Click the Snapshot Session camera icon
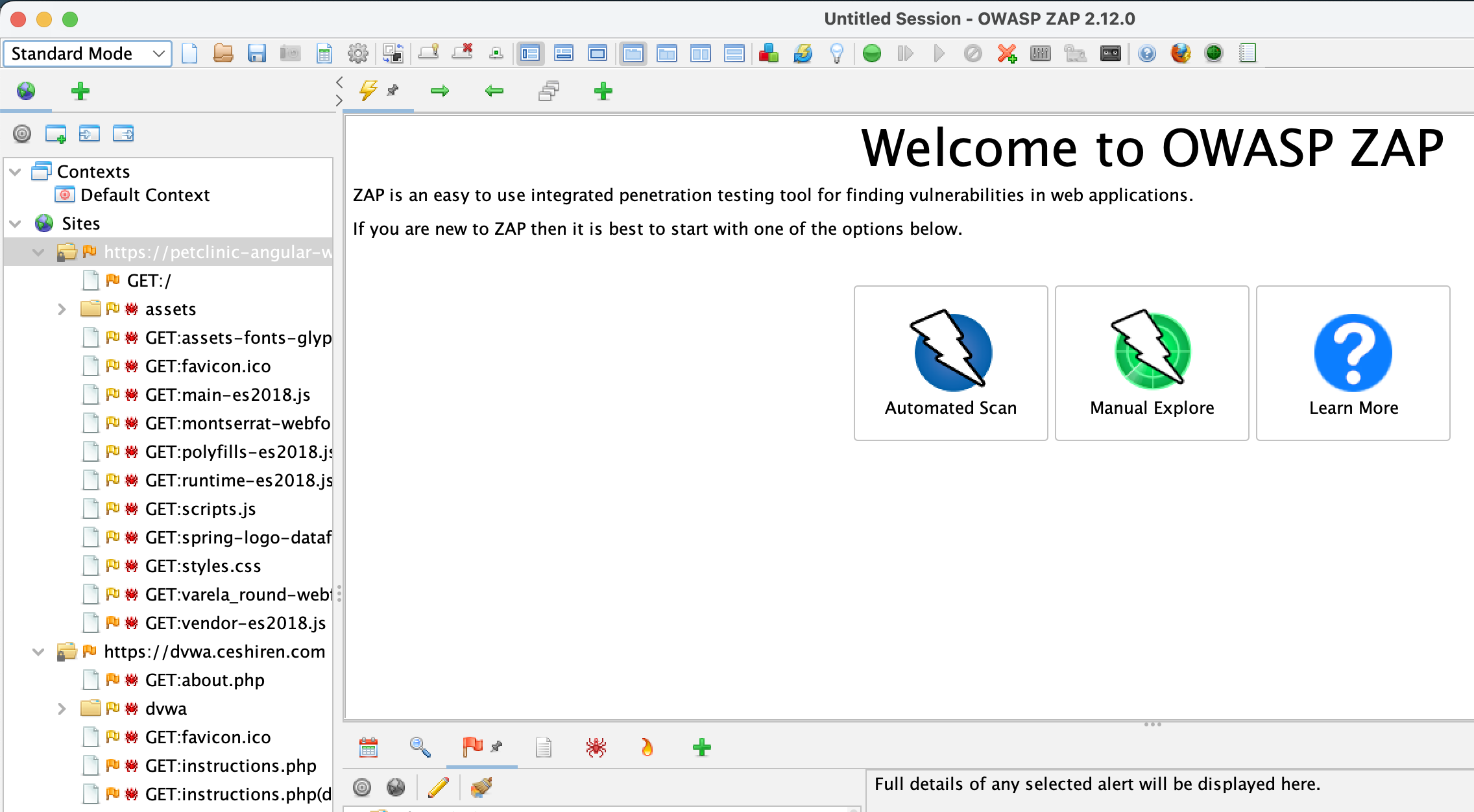Screen dimensions: 1474x812 pos(290,54)
